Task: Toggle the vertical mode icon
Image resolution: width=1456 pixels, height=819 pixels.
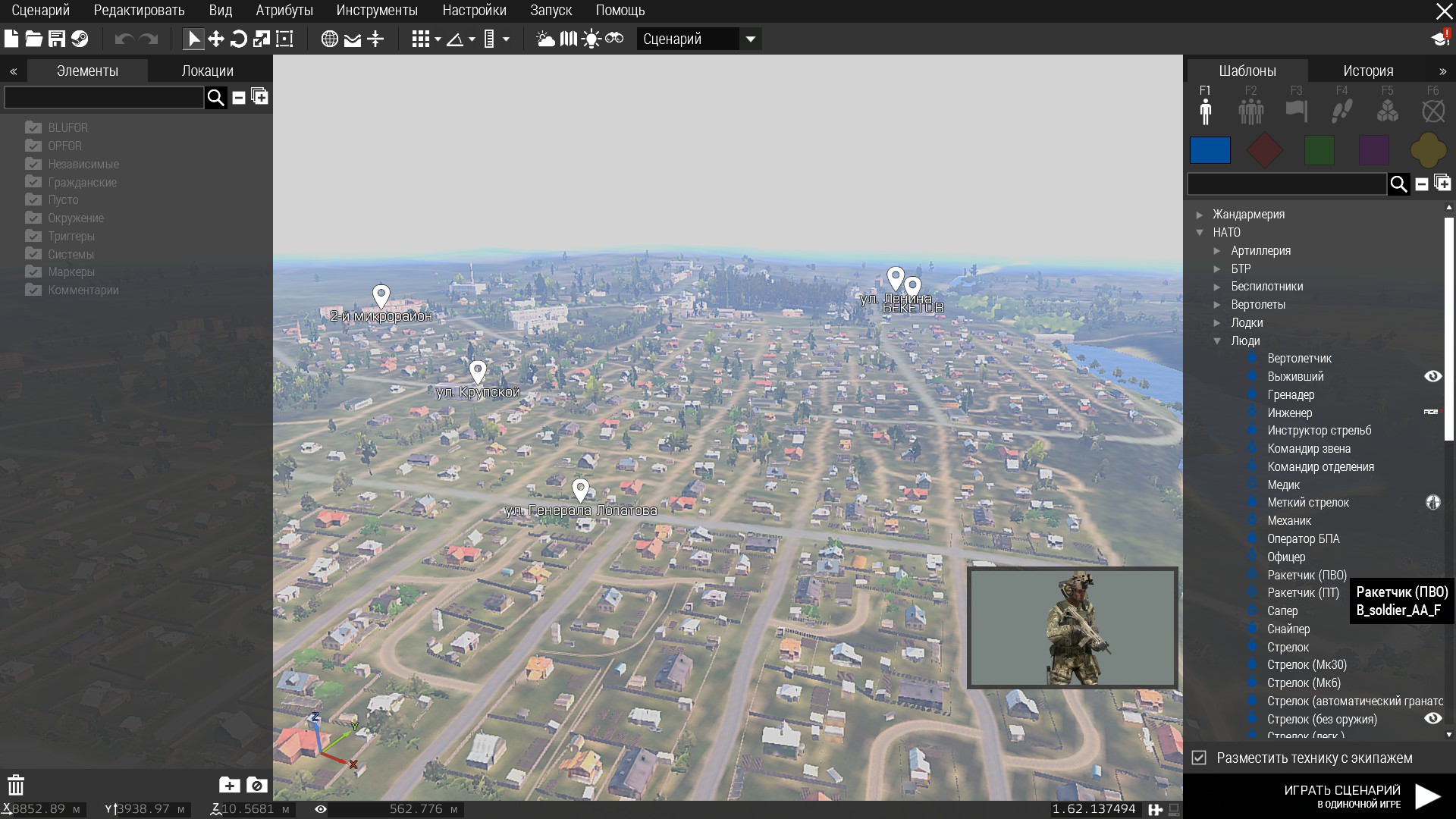Action: (x=375, y=39)
